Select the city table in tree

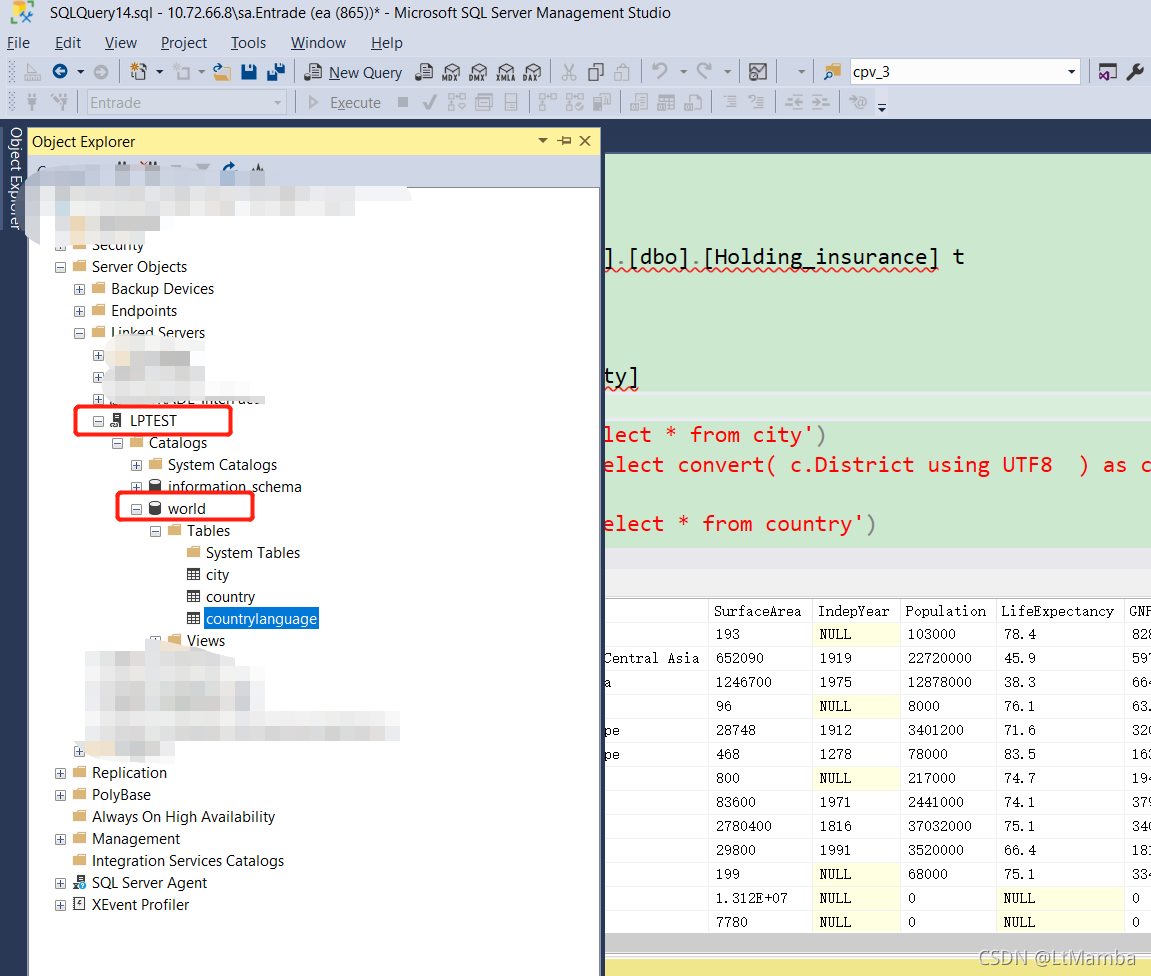(217, 575)
